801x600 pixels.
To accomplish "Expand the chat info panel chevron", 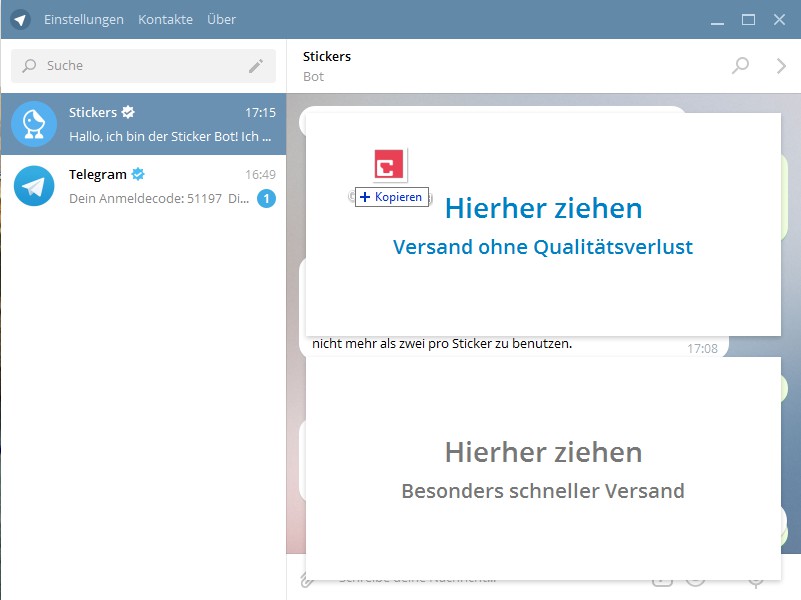I will 781,66.
